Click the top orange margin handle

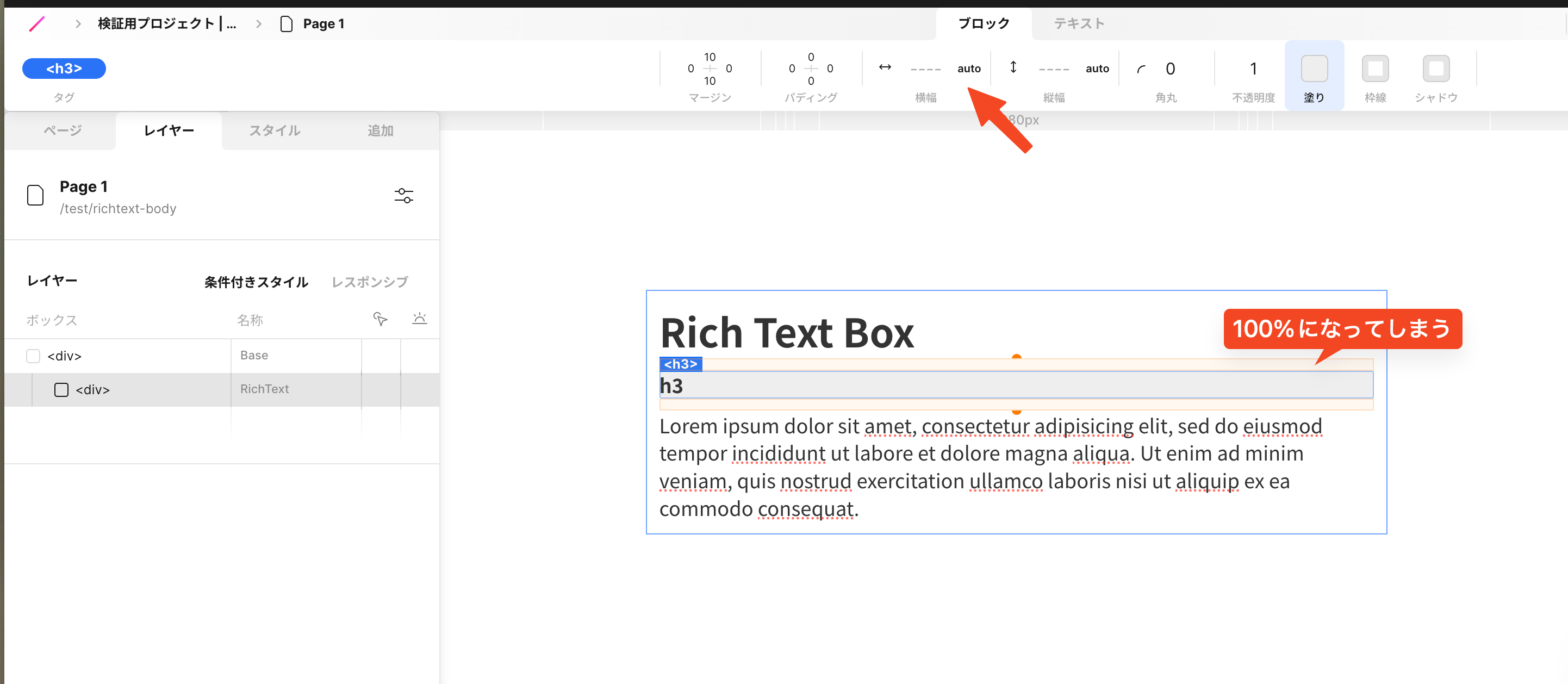tap(1017, 357)
